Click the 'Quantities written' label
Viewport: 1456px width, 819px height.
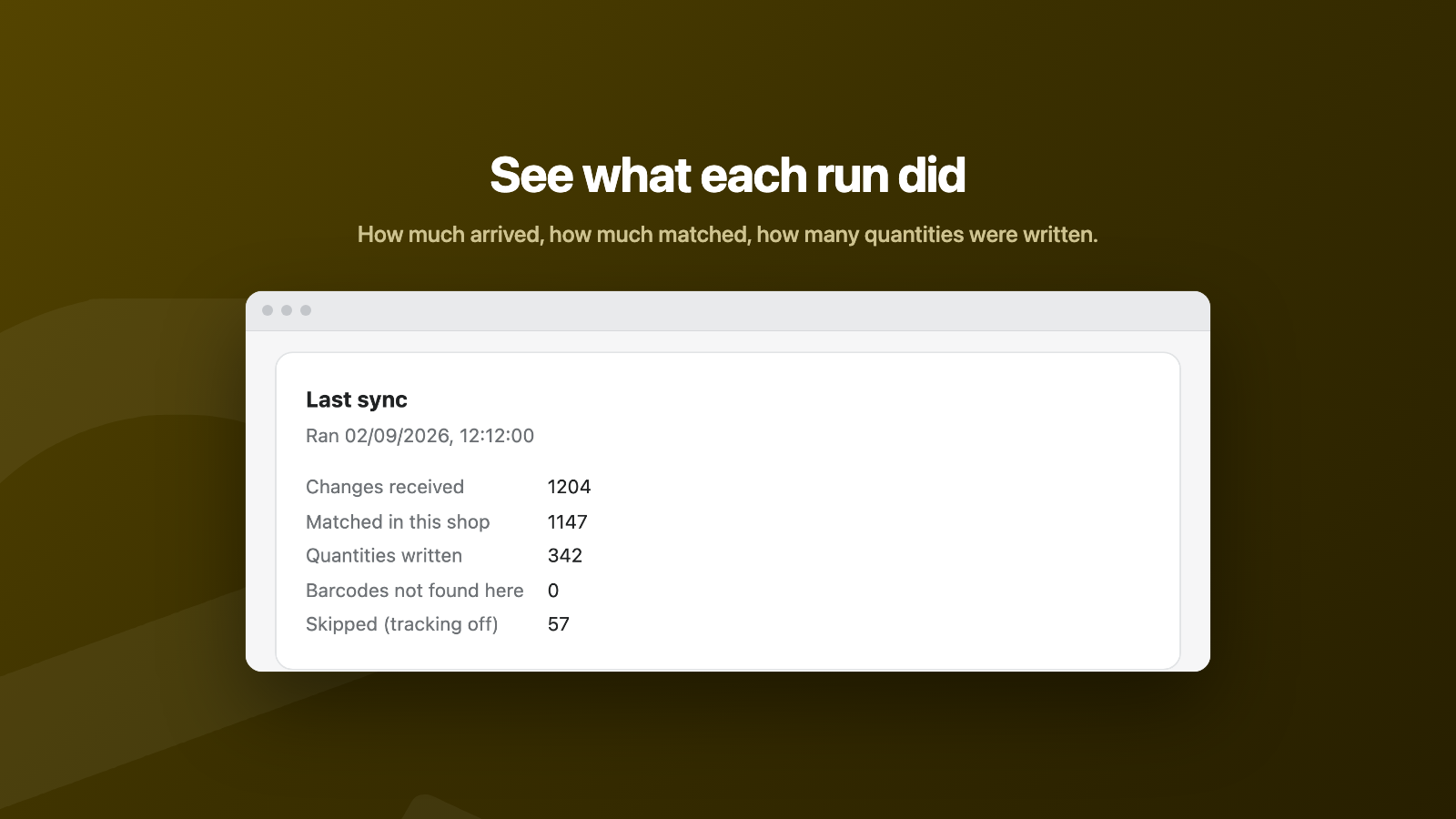[384, 555]
